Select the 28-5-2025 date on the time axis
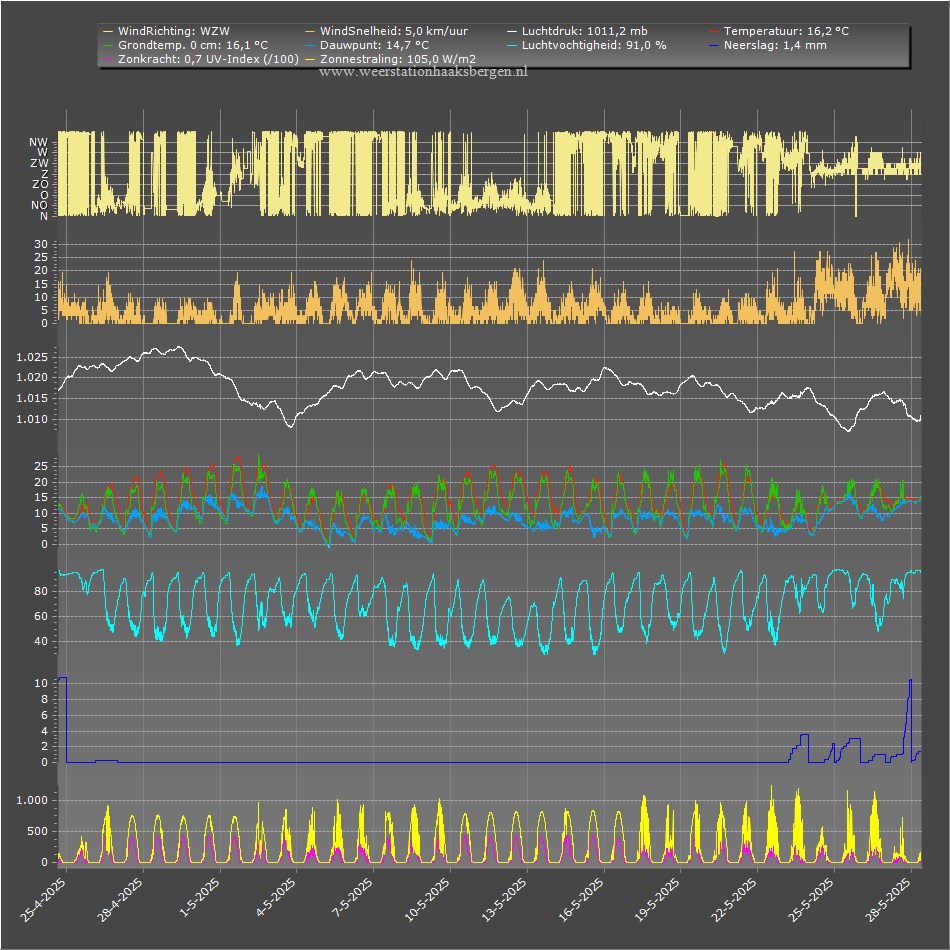Screen dimensions: 950x950 coord(888,900)
